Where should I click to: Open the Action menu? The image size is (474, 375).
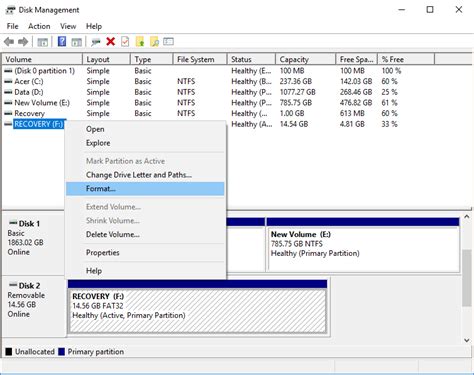pyautogui.click(x=39, y=26)
